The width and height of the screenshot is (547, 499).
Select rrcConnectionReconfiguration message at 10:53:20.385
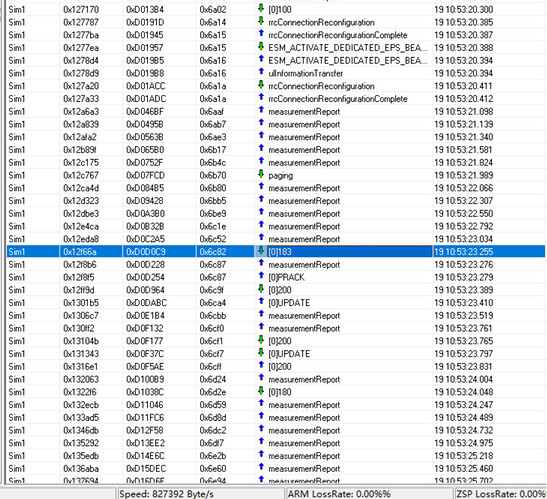tap(321, 23)
